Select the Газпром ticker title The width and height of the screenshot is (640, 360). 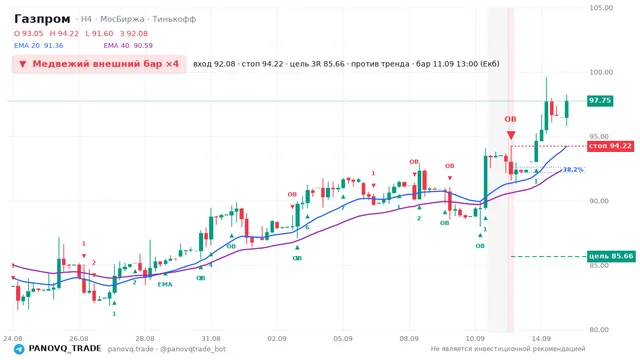[x=42, y=19]
